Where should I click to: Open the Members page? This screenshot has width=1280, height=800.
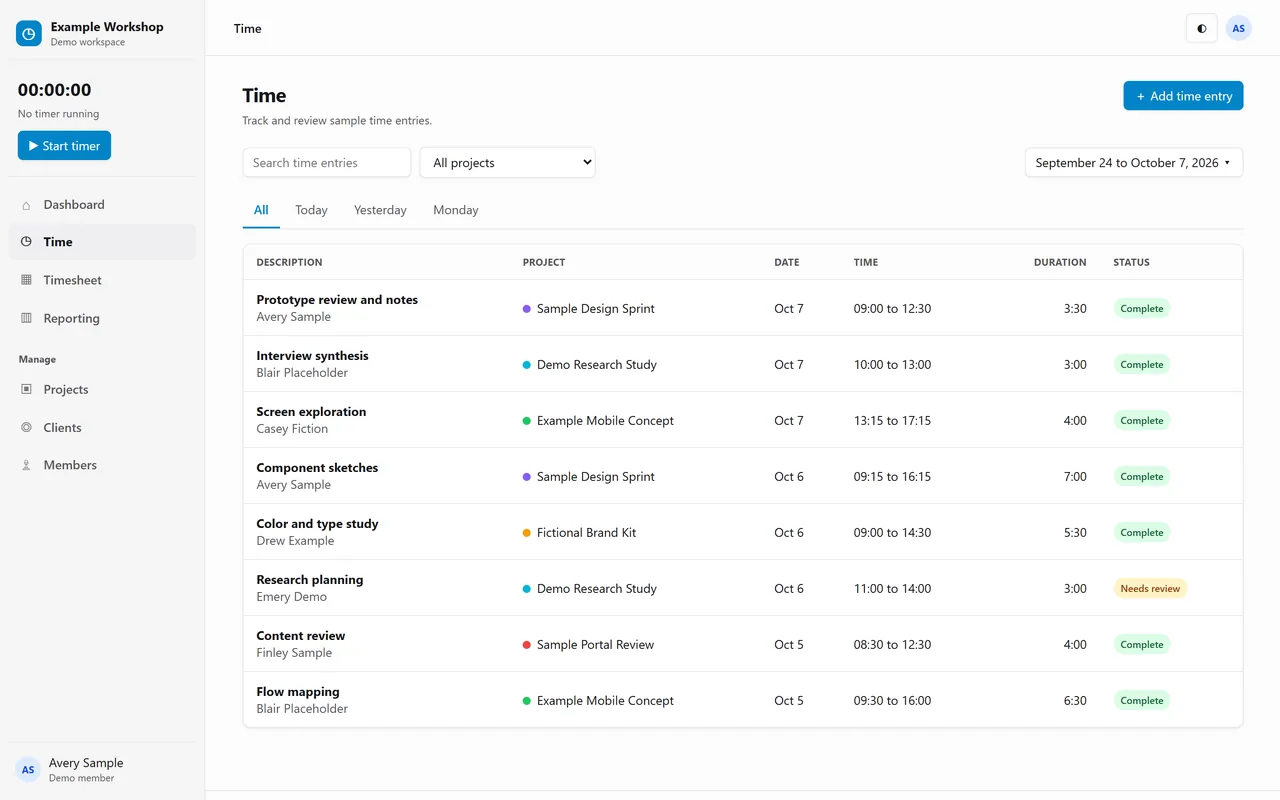[x=102, y=465]
